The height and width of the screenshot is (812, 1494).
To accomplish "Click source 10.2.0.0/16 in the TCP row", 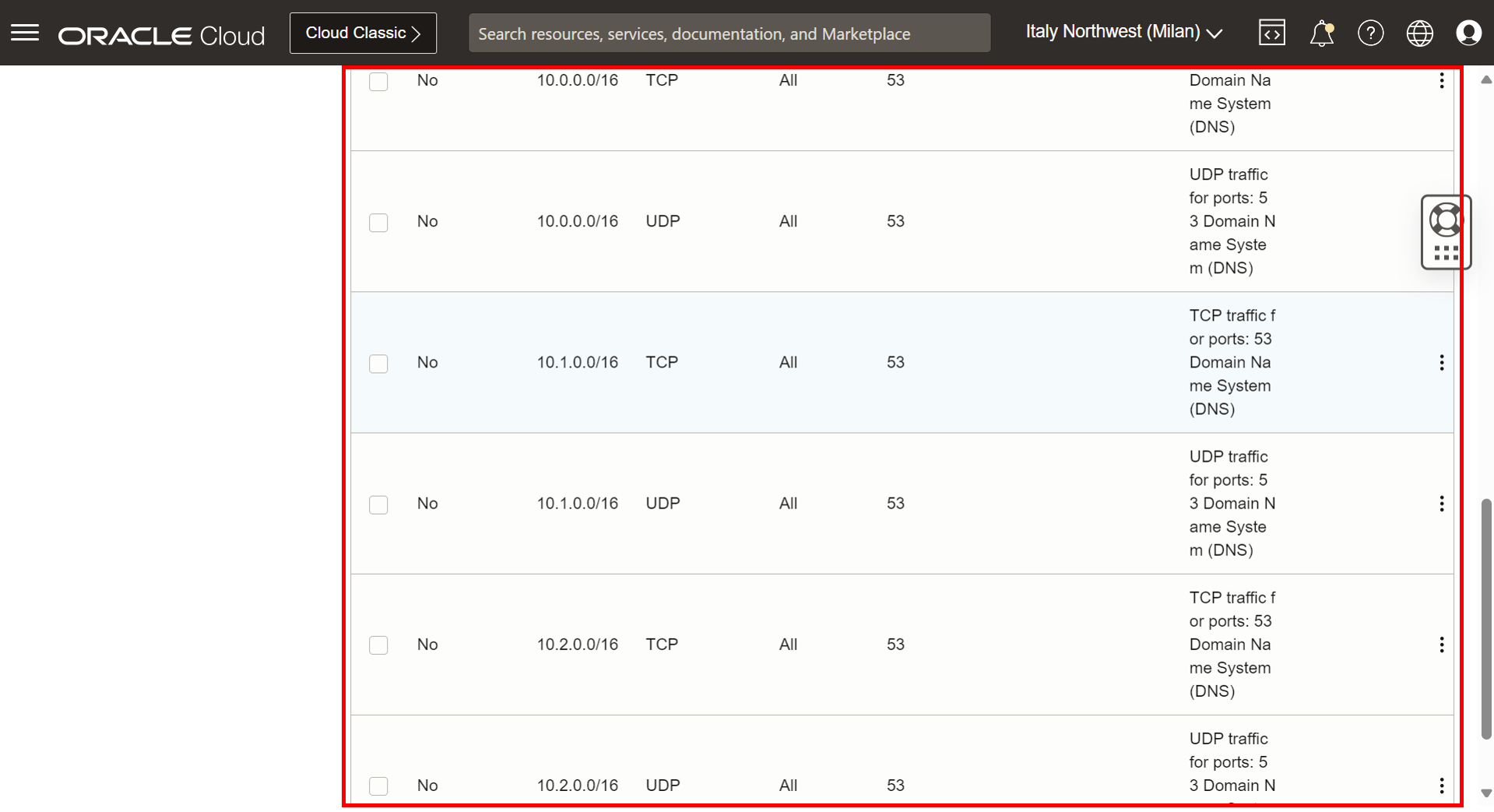I will click(578, 644).
